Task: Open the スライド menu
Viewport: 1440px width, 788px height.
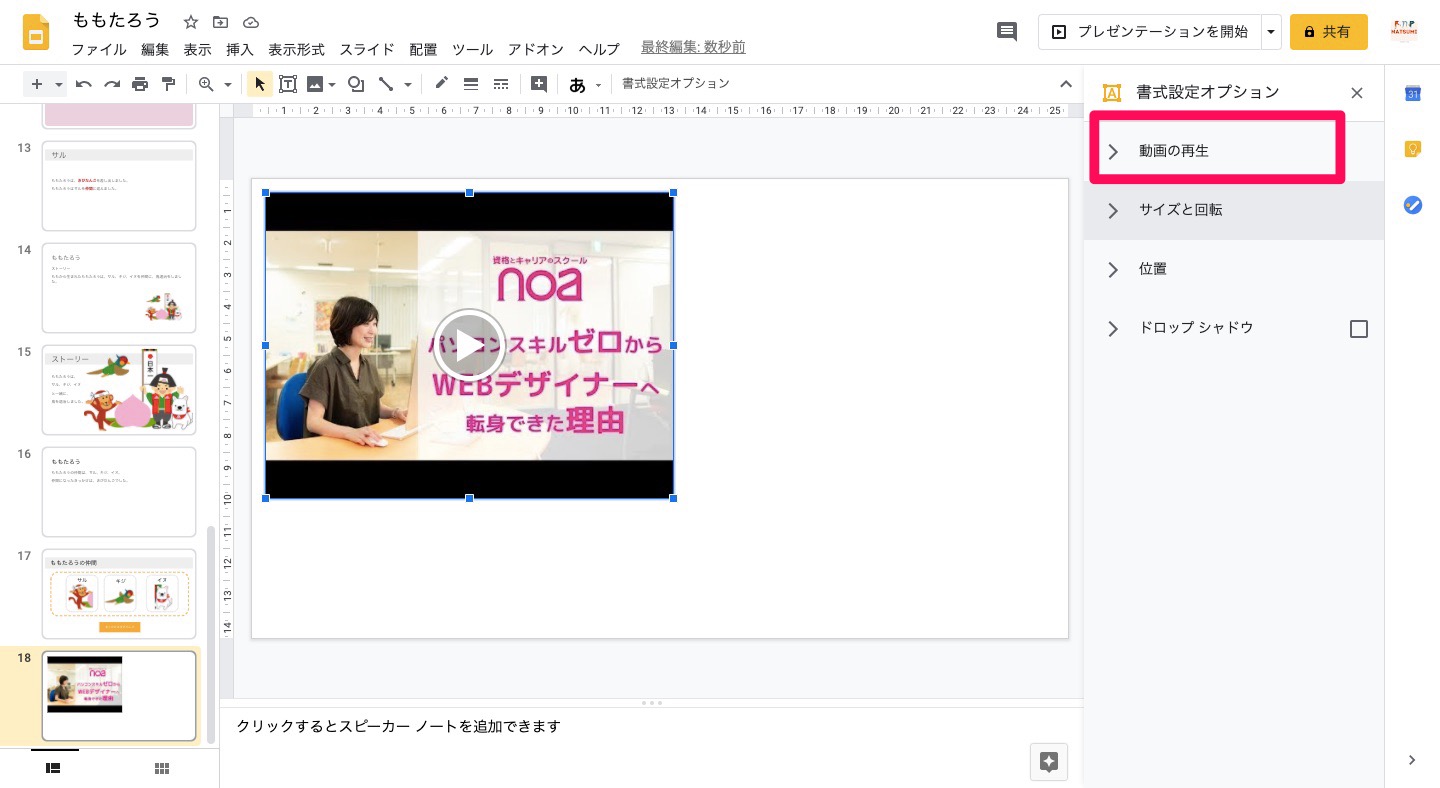Action: [x=367, y=49]
